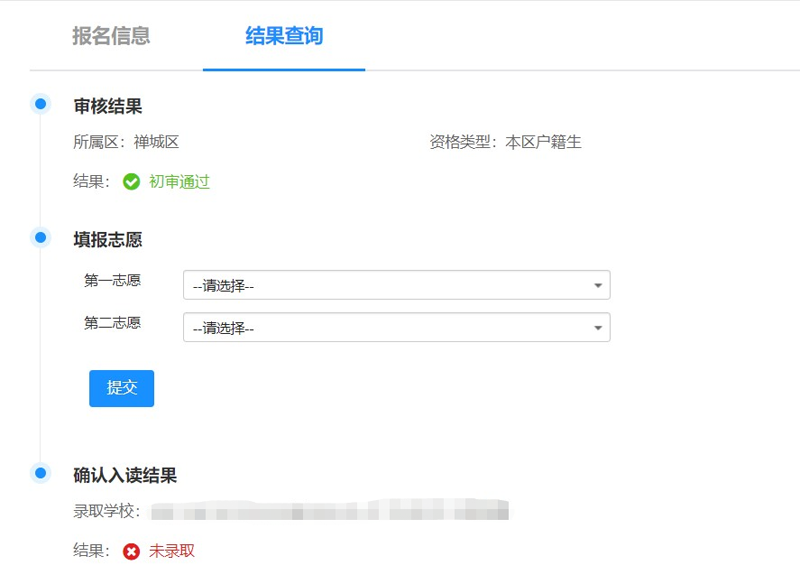Viewport: 800px width, 584px height.
Task: Expand the 第一志愿 dropdown arrow
Action: pos(598,286)
